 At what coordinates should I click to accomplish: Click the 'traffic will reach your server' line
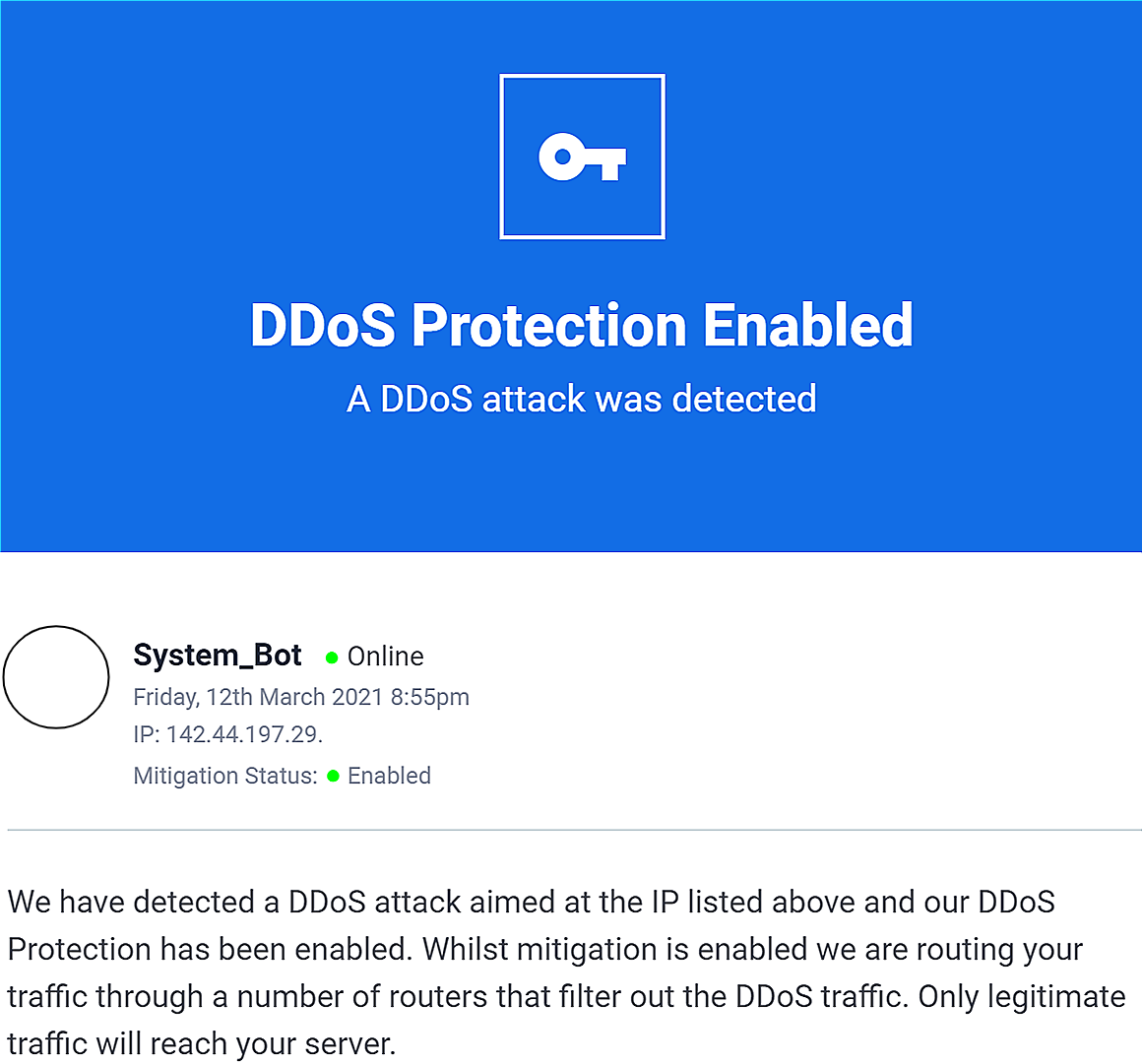pos(202,1044)
